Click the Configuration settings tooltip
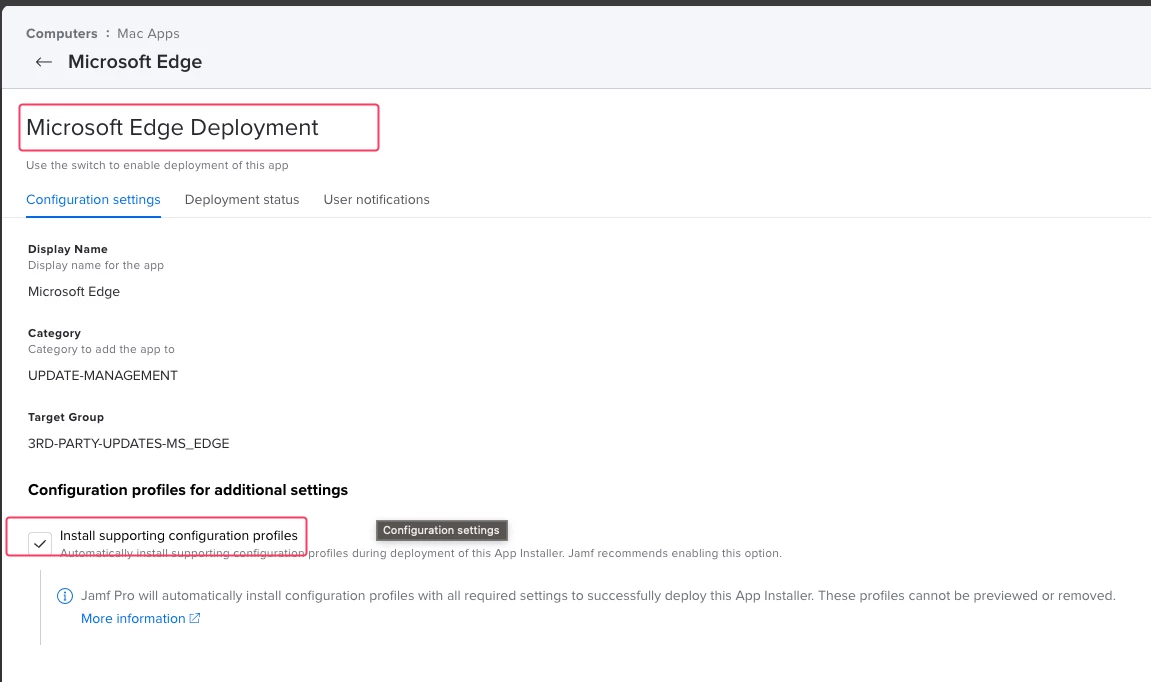Image resolution: width=1151 pixels, height=682 pixels. tap(441, 530)
